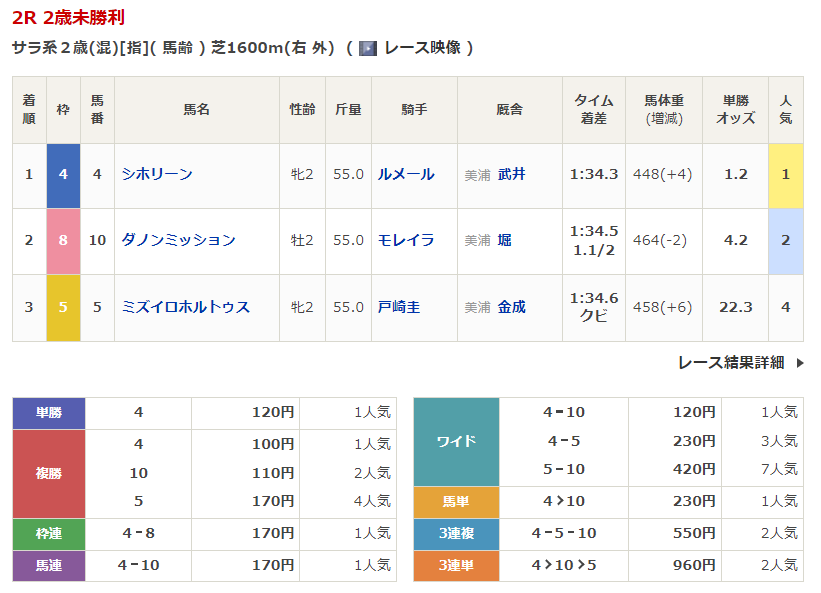
Task: Click the pink frame number 8 swatch
Action: [63, 240]
